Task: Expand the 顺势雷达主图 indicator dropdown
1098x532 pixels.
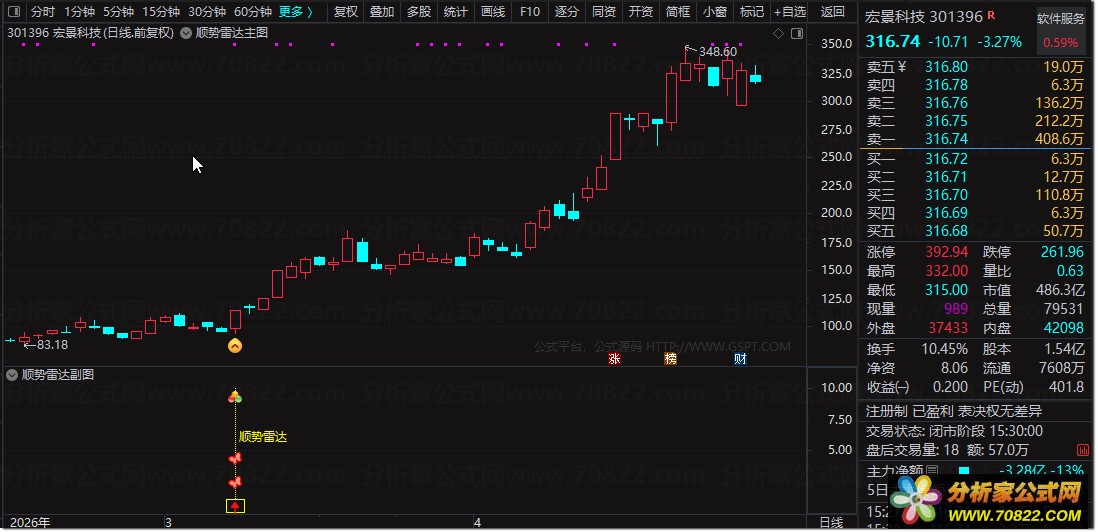Action: 186,33
